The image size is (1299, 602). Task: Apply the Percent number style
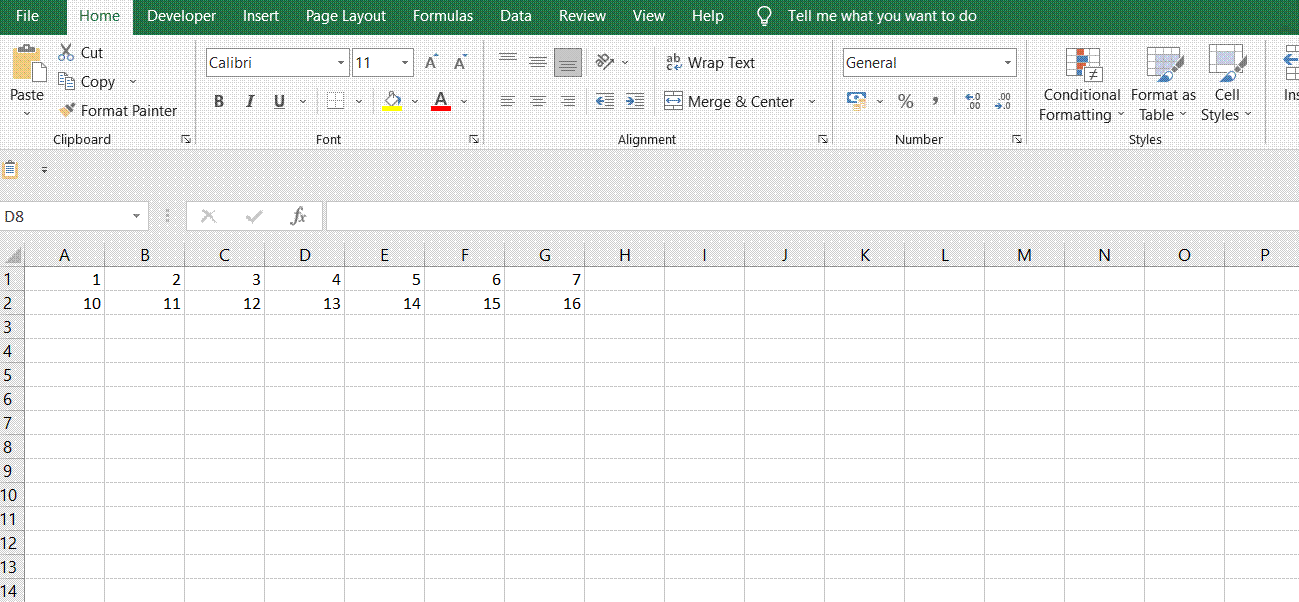click(906, 100)
